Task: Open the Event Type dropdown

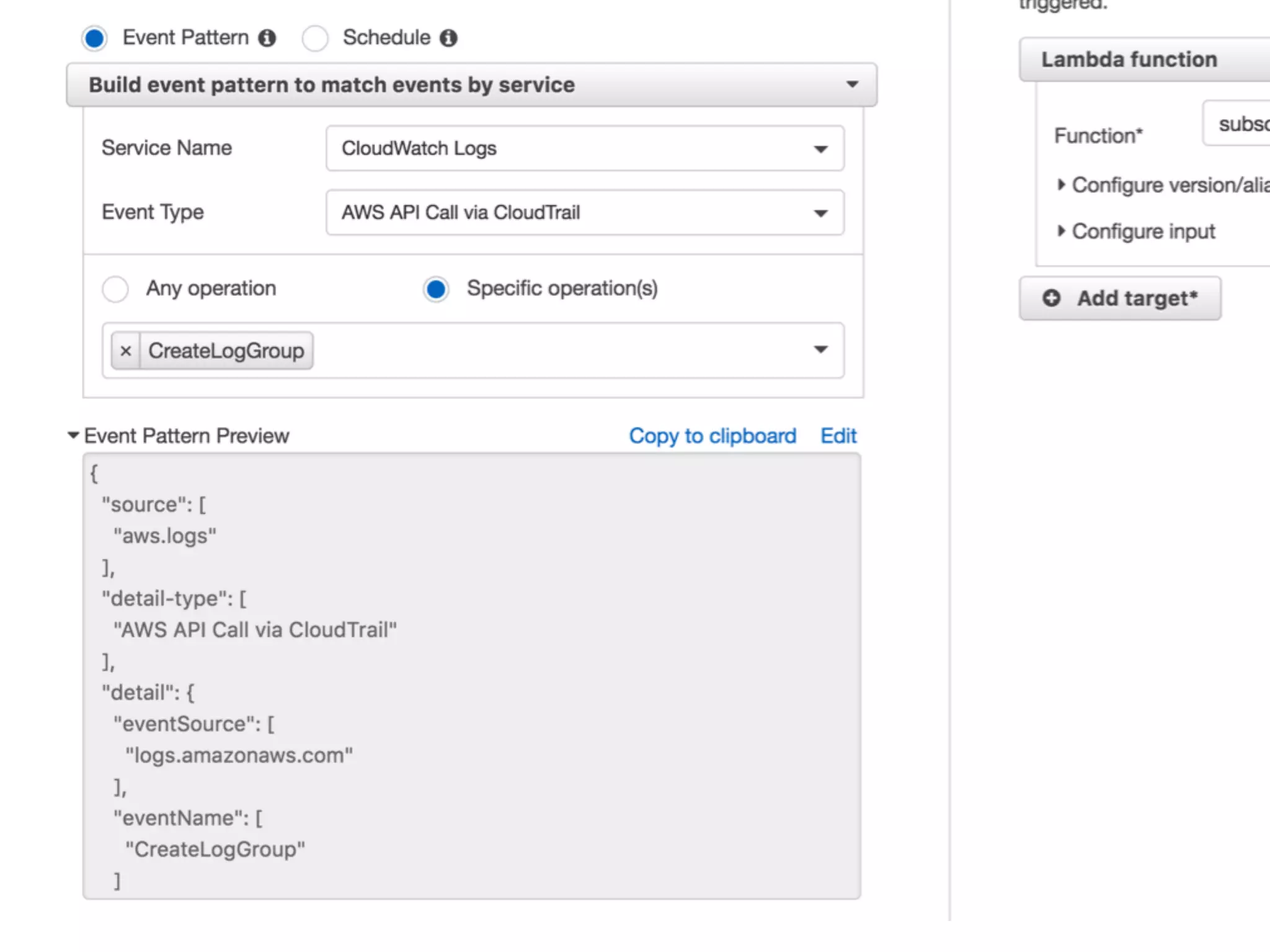Action: (x=584, y=213)
